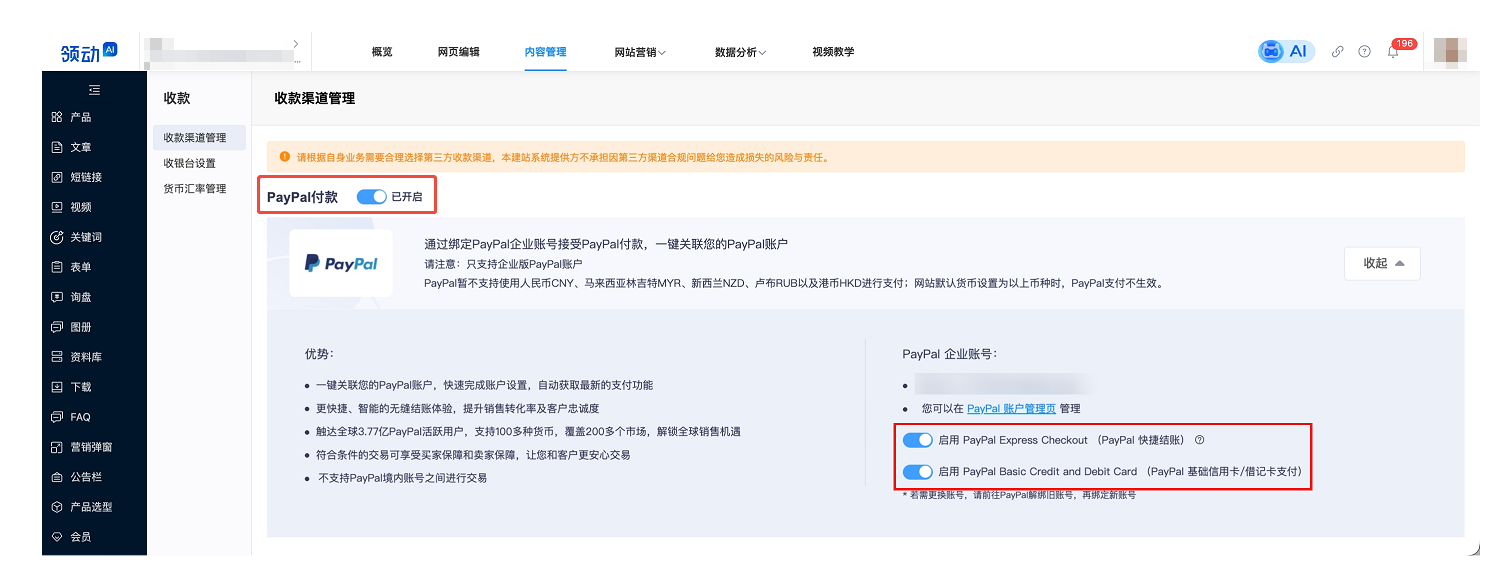Switch to the 概览 tab

[x=382, y=52]
